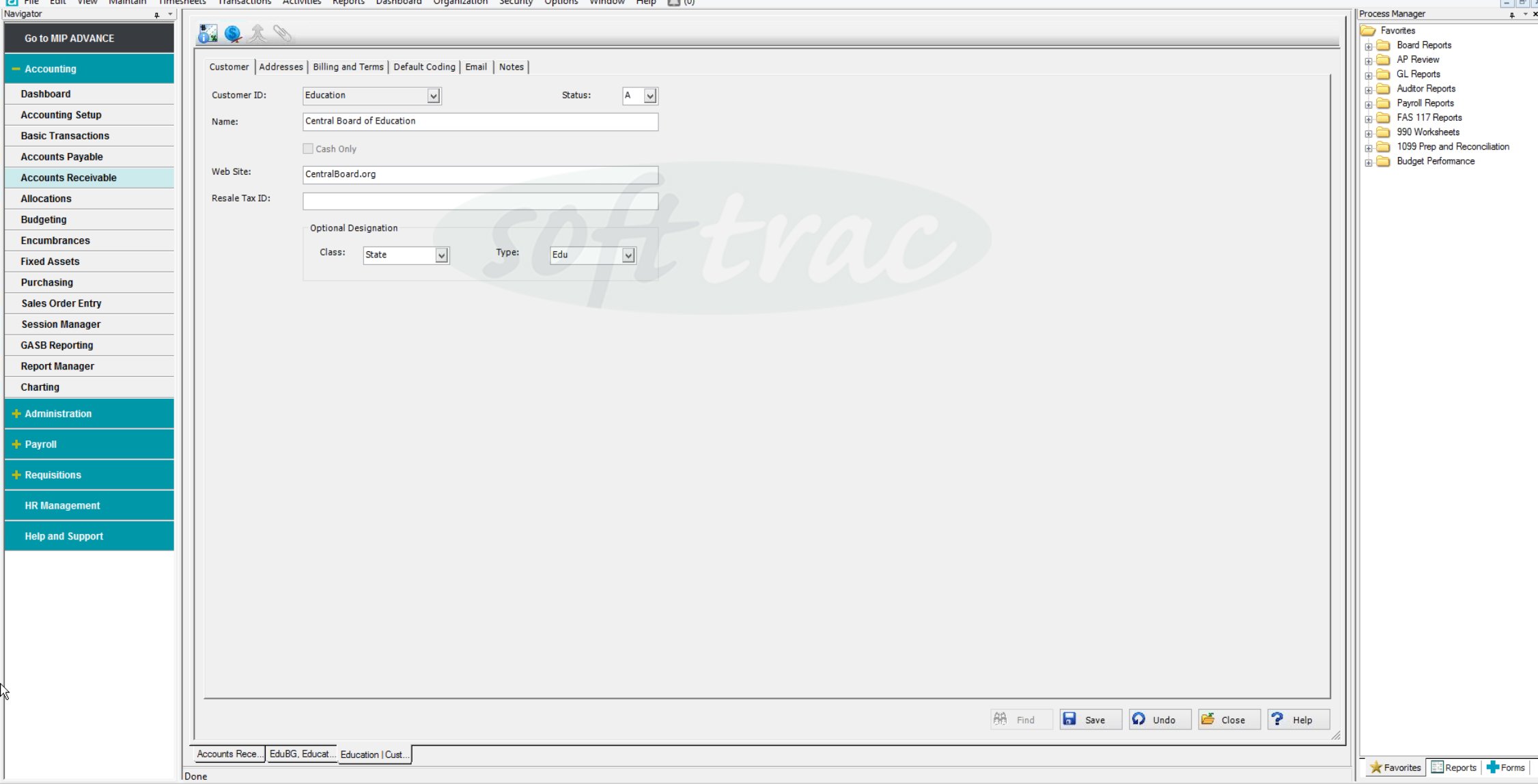The image size is (1538, 784).
Task: Open the Organization menu
Action: coord(460,3)
